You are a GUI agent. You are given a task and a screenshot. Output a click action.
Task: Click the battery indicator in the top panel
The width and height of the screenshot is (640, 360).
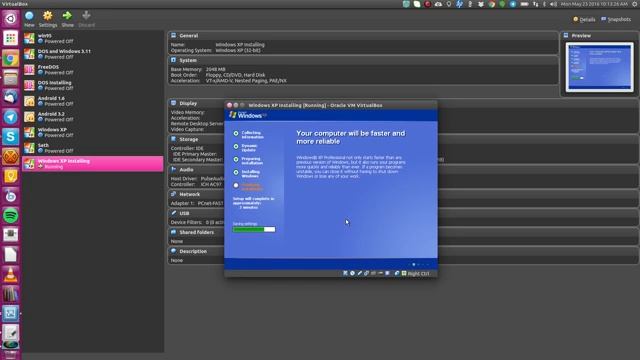(524, 4)
